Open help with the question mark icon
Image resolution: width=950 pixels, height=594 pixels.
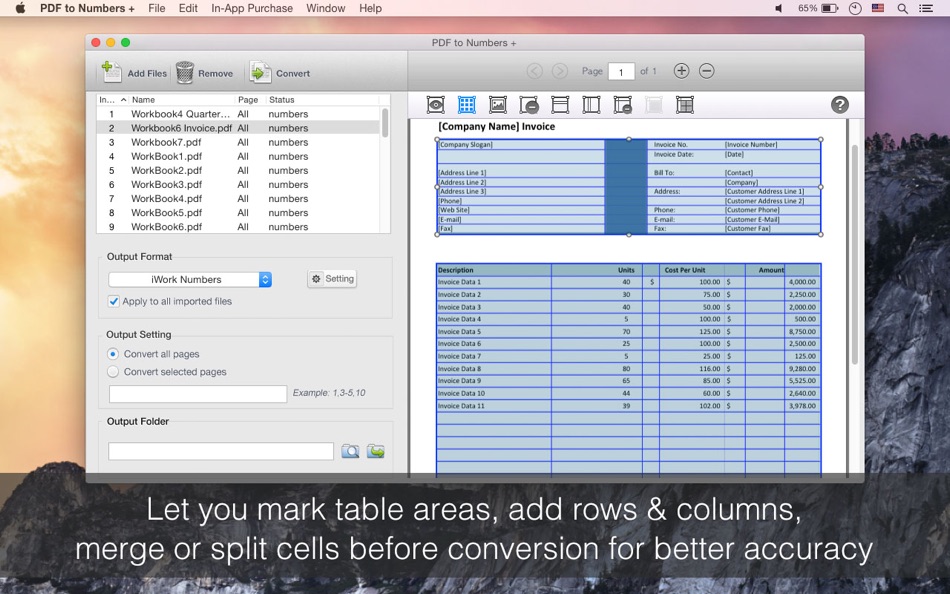pyautogui.click(x=839, y=105)
